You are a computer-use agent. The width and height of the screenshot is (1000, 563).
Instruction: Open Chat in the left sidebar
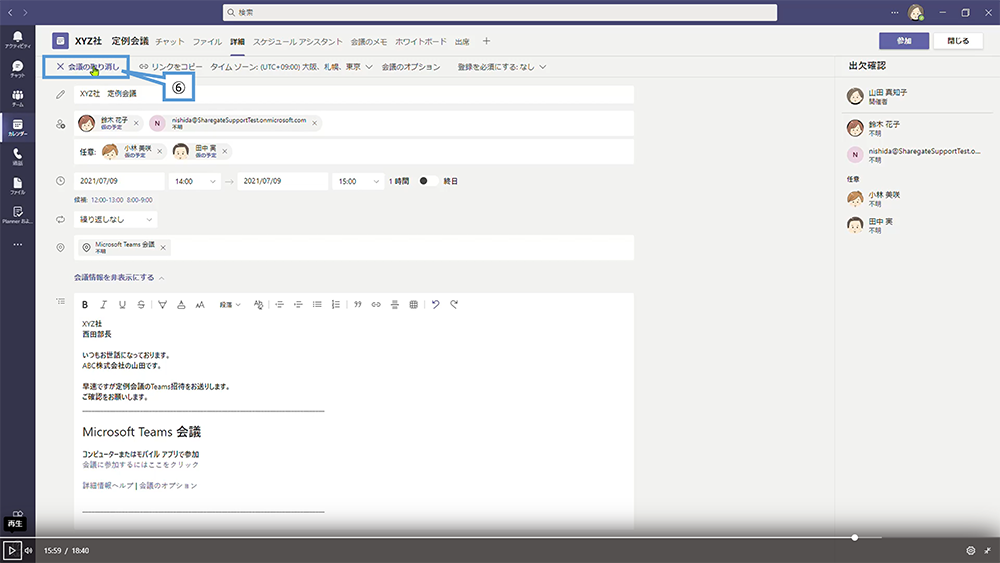[17, 69]
